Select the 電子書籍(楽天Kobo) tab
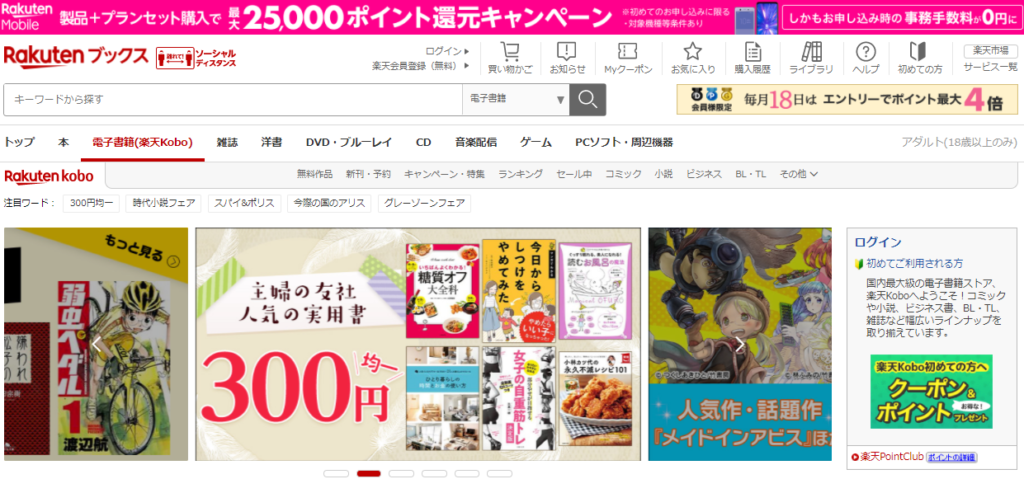 click(x=142, y=142)
